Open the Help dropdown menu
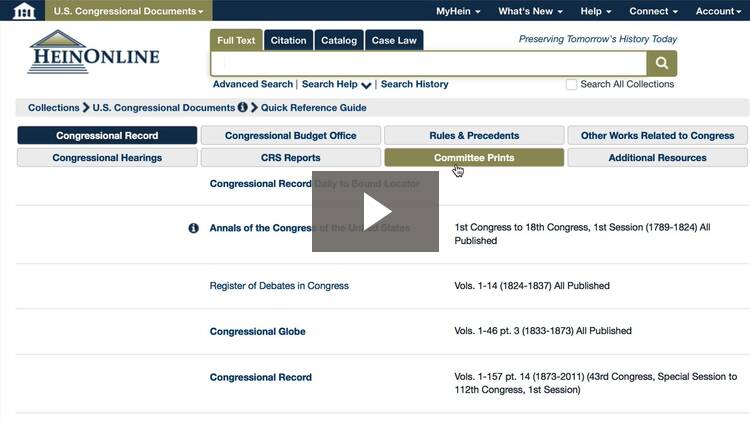Screen dimensions: 750x422 [596, 11]
